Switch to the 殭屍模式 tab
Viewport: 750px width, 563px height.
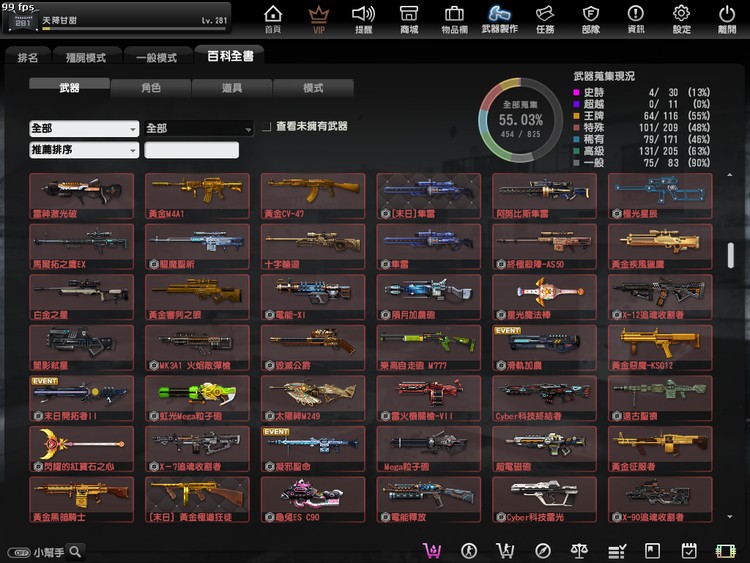(x=86, y=57)
